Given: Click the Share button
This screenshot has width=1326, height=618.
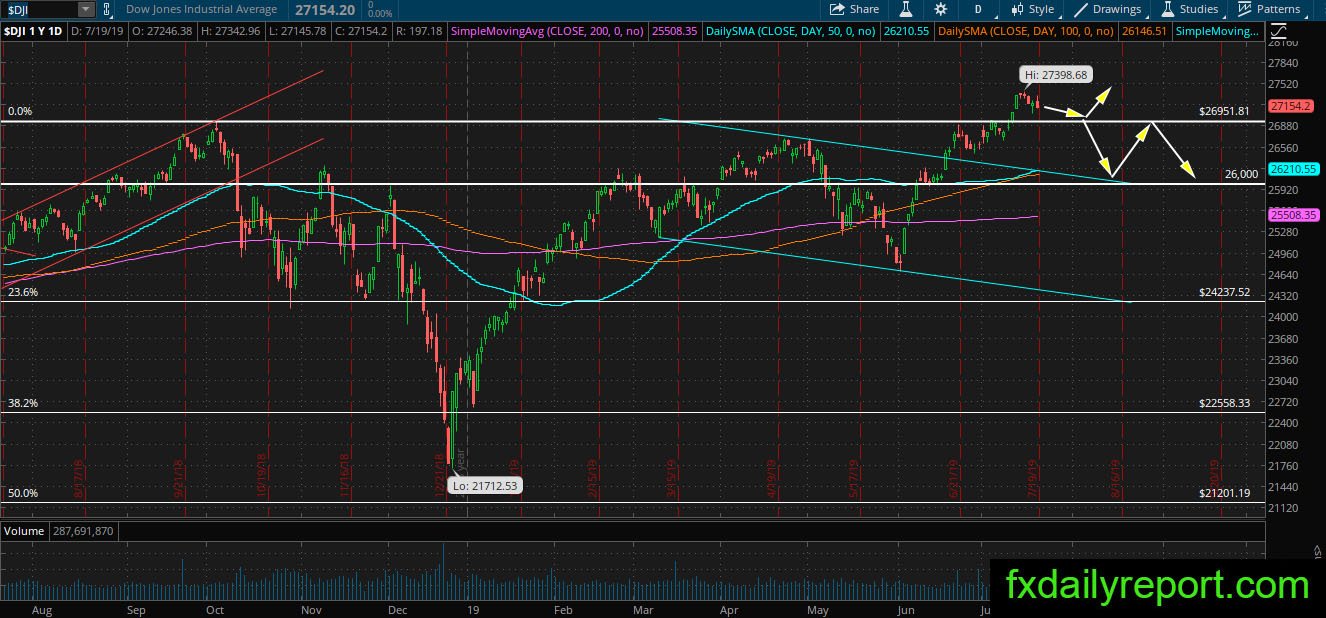Looking at the screenshot, I should pos(856,9).
